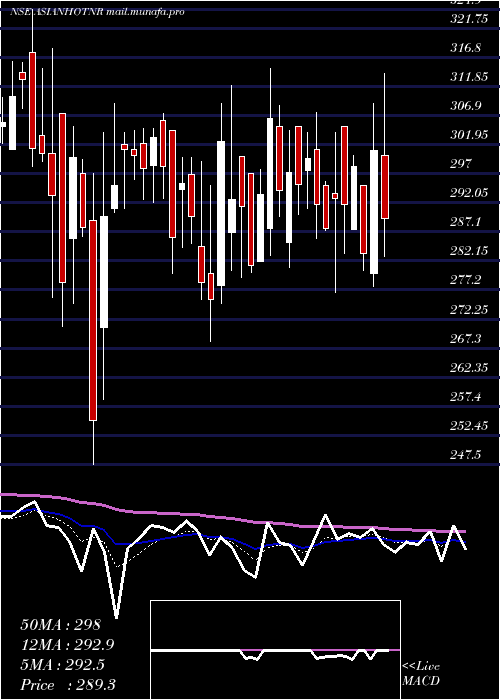Click the Price : 289.3 reading
The height and width of the screenshot is (700, 500).
[68, 685]
